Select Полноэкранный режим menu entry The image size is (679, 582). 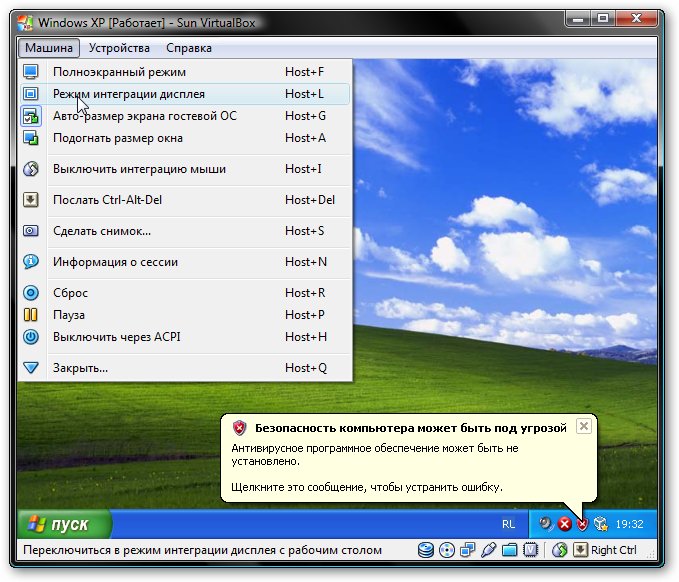(185, 72)
